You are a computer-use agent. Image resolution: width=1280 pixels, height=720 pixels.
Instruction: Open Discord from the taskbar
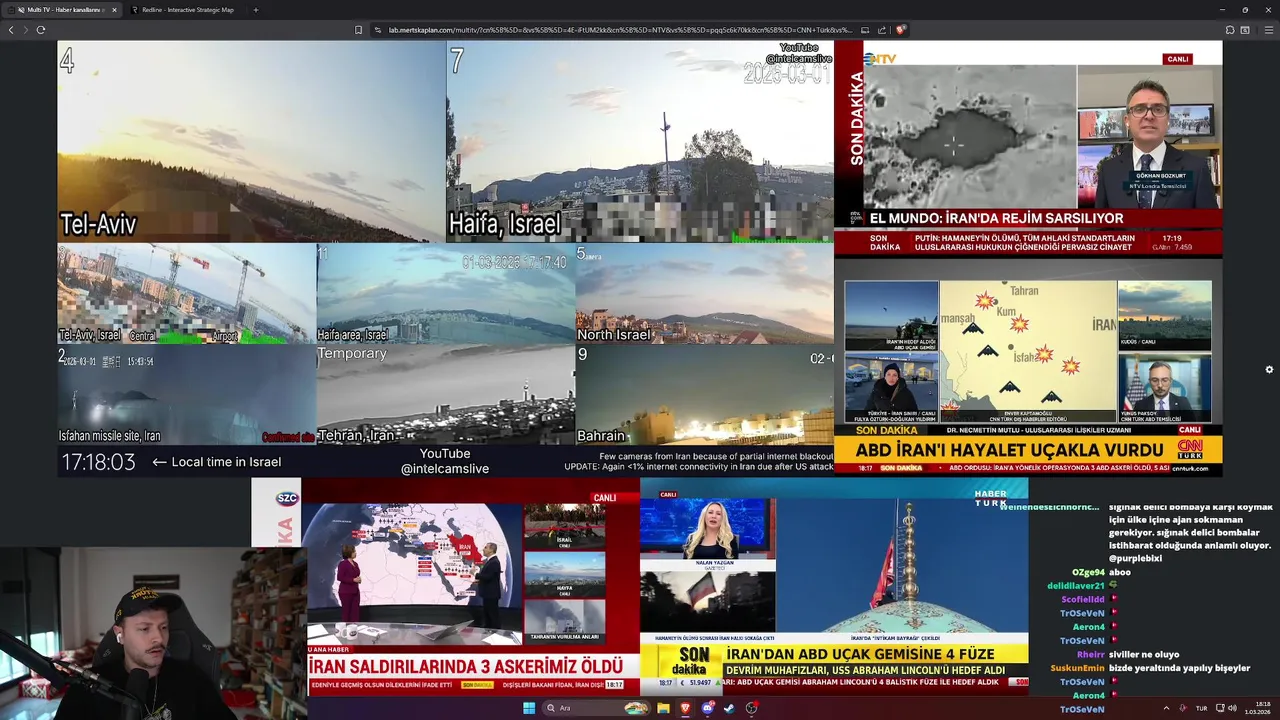pyautogui.click(x=707, y=708)
